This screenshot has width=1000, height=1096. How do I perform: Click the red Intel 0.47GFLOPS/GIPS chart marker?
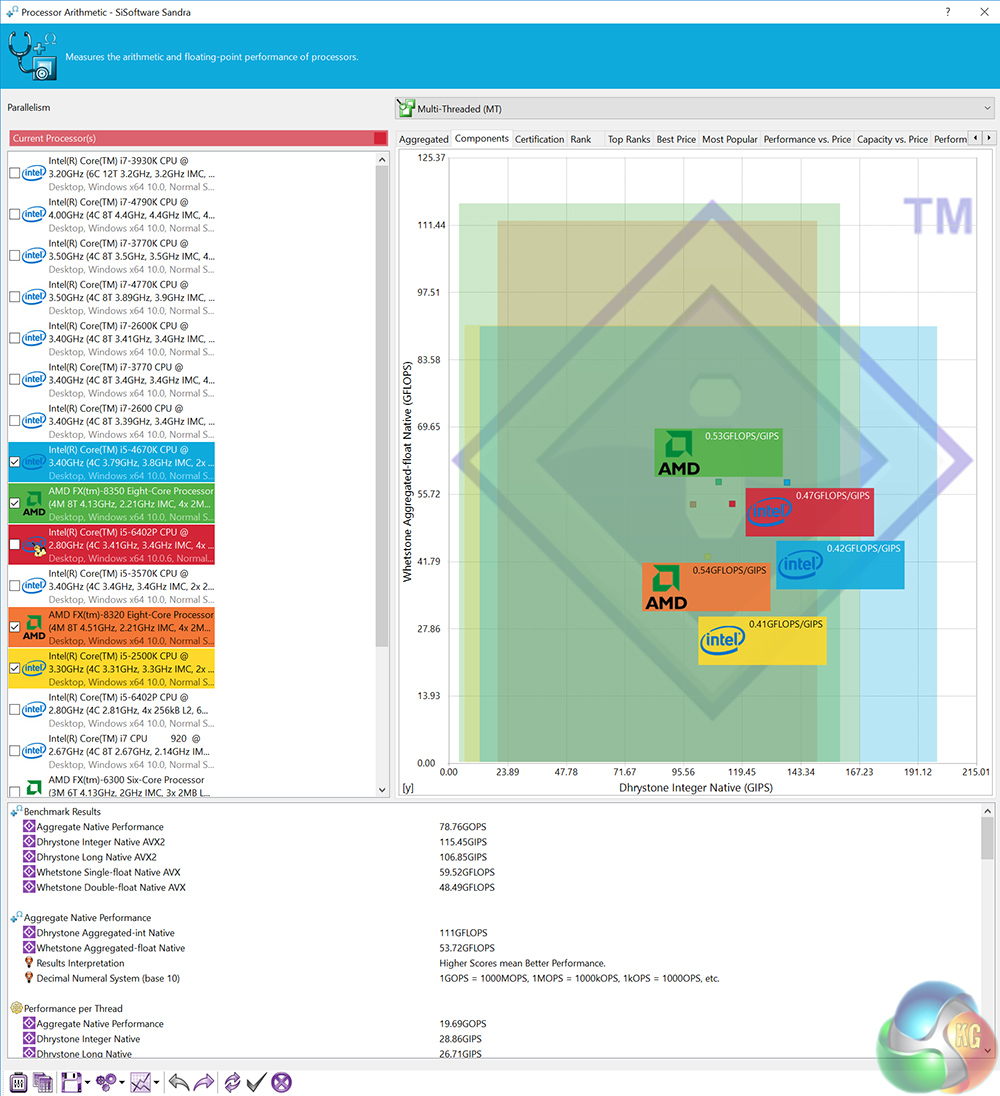pyautogui.click(x=809, y=512)
